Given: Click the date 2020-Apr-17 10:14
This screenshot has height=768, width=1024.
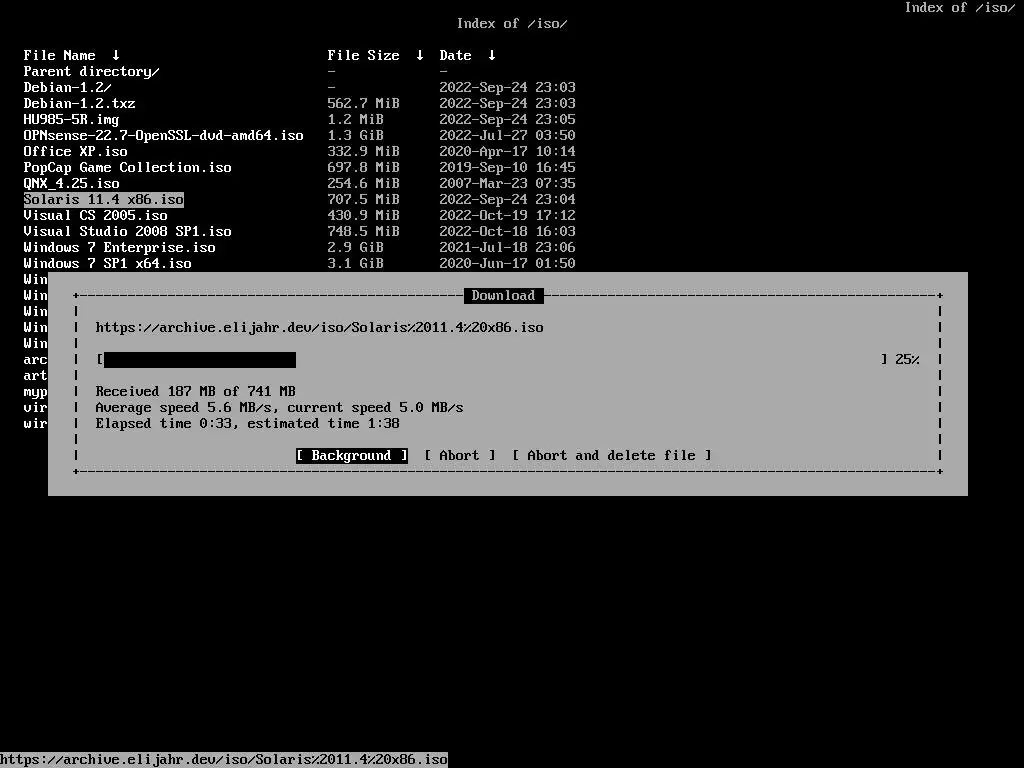Looking at the screenshot, I should click(x=507, y=152).
